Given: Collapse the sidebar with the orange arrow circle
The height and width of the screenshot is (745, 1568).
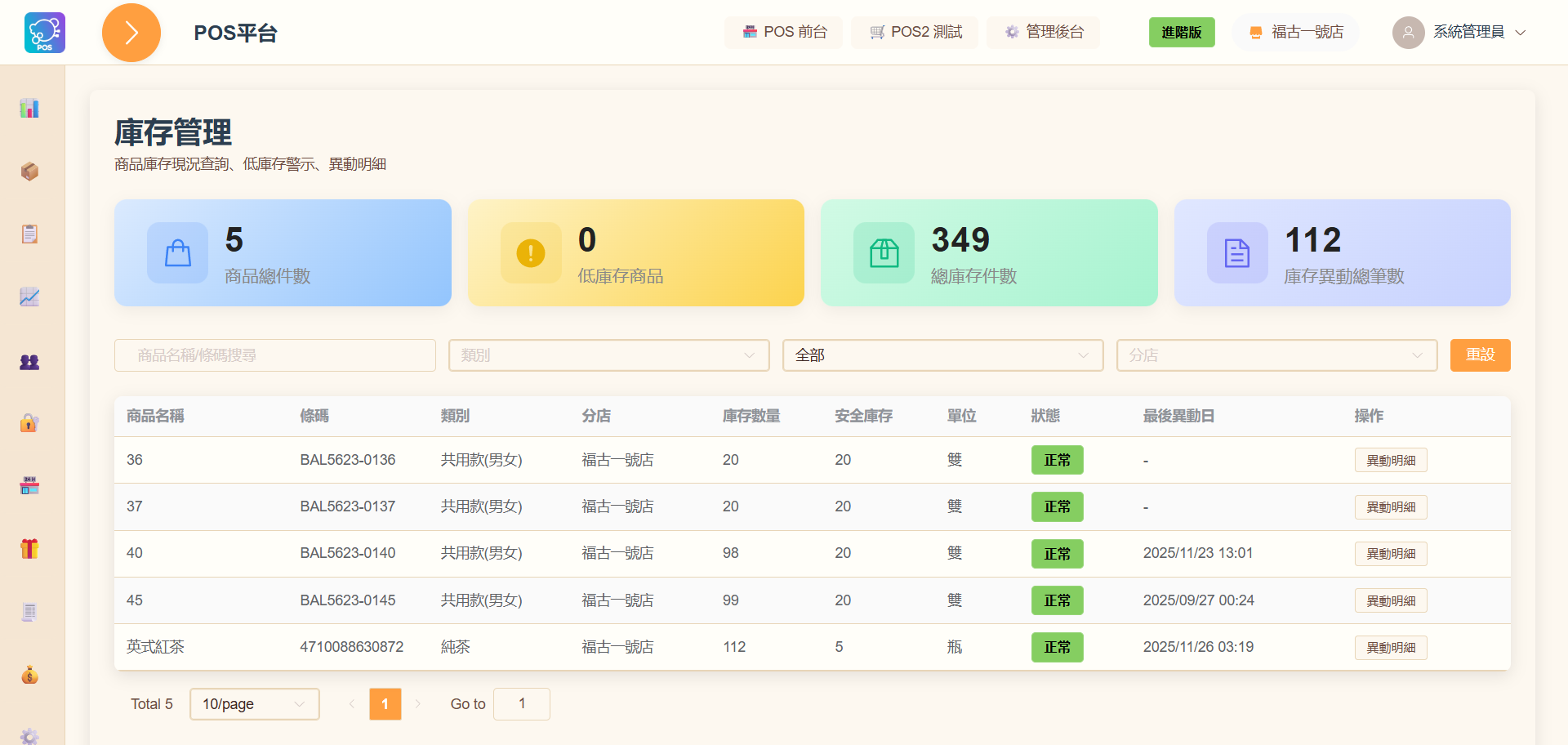Looking at the screenshot, I should pos(131,33).
